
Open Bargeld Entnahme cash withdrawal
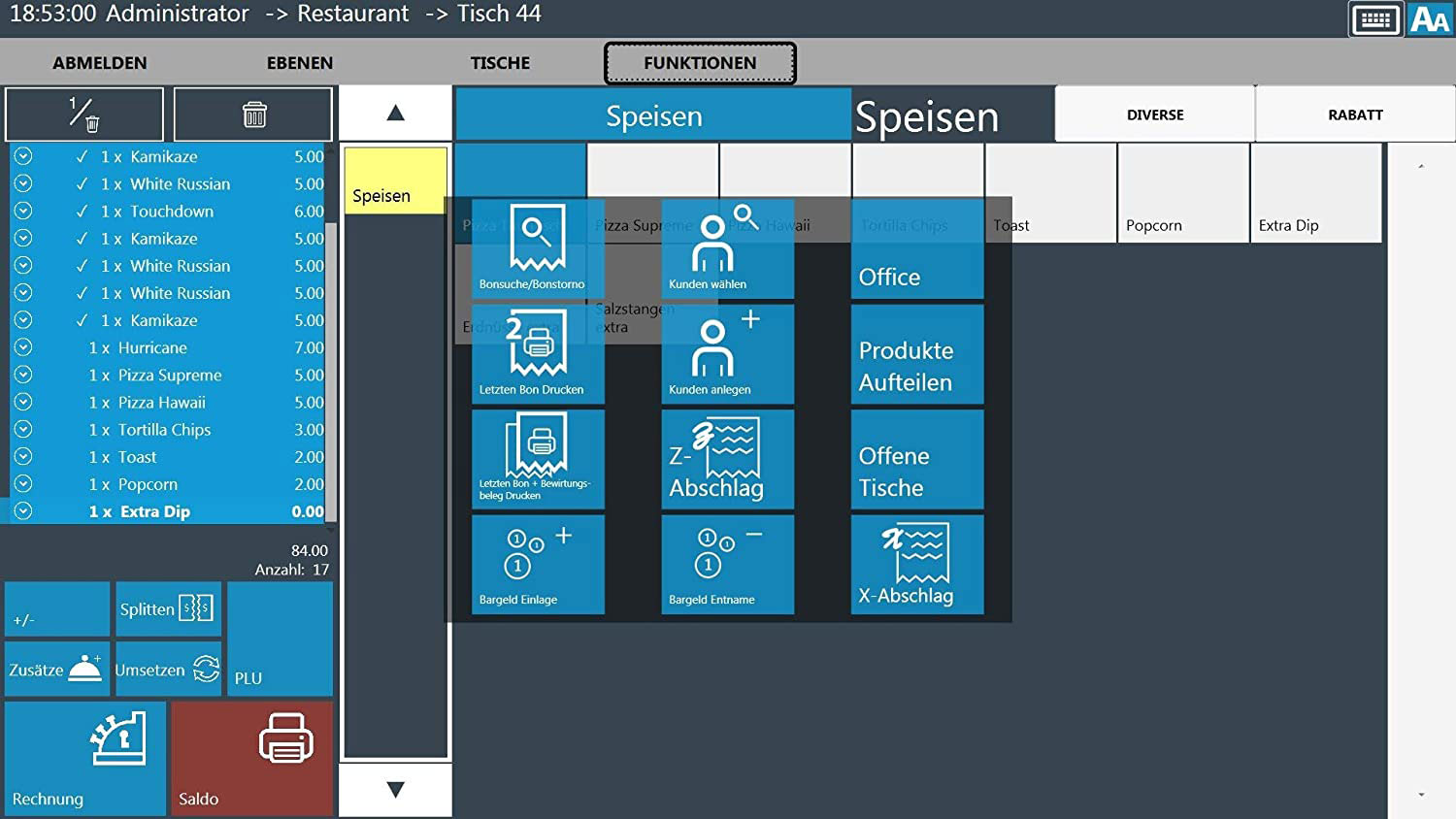tap(727, 564)
